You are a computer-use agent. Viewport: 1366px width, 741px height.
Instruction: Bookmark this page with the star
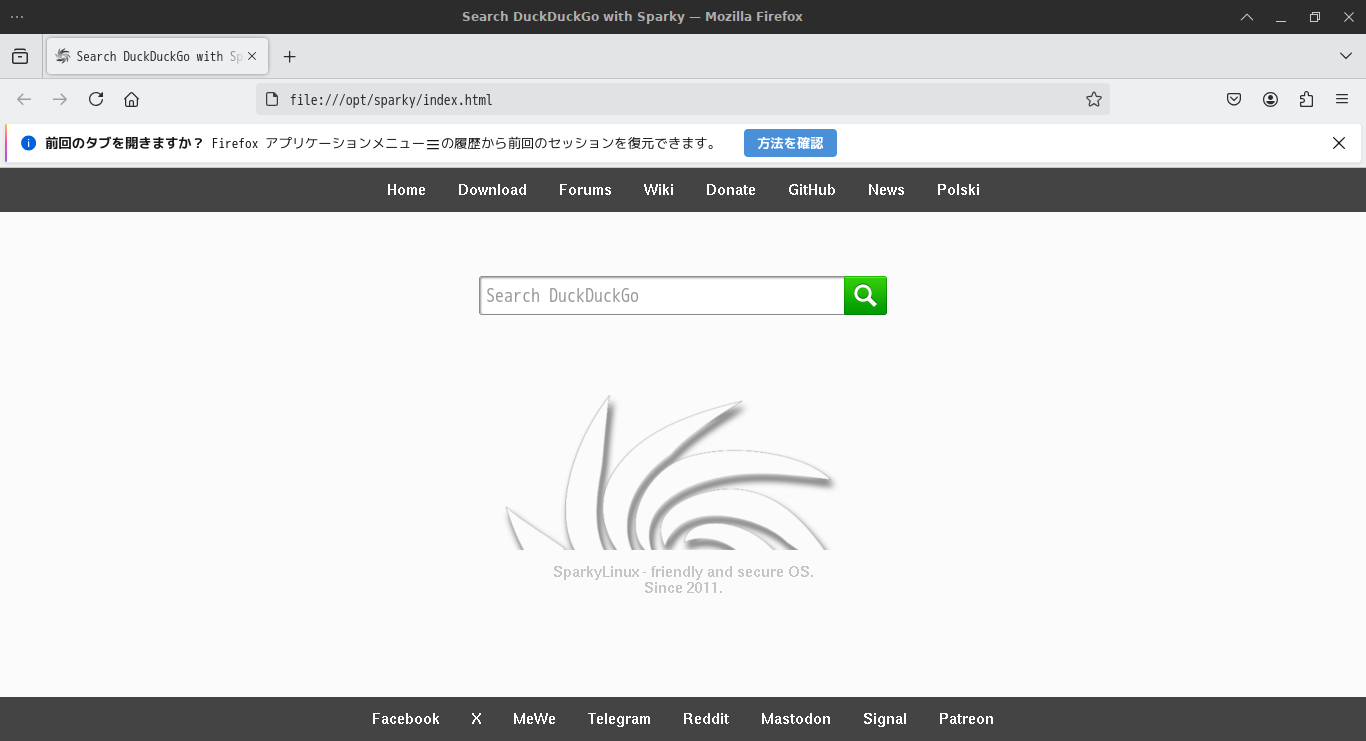(1094, 99)
